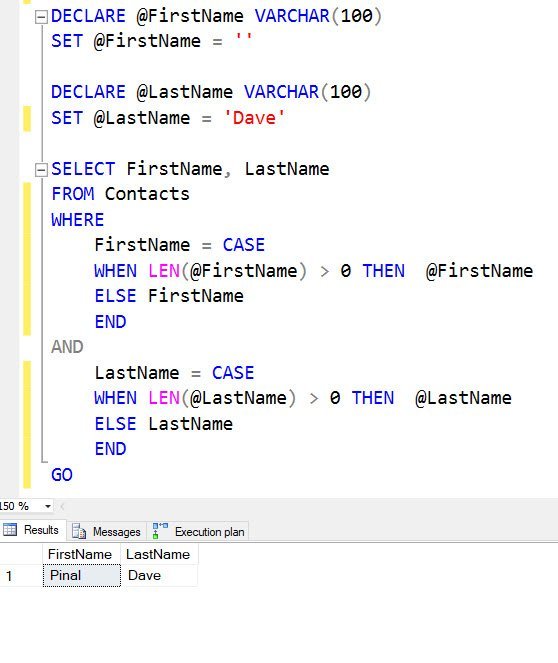This screenshot has width=558, height=663.
Task: Click the Execution plan diagram icon
Action: coord(160,531)
